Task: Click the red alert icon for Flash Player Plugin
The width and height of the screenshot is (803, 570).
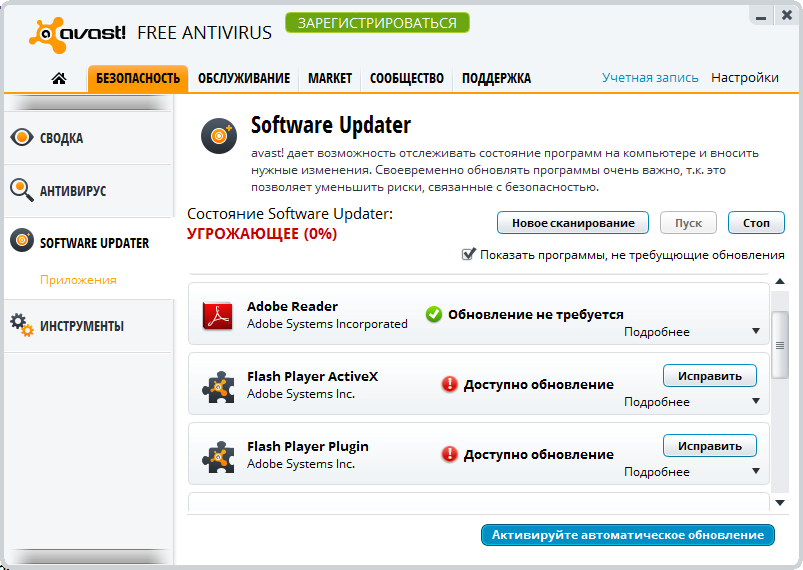Action: (449, 454)
